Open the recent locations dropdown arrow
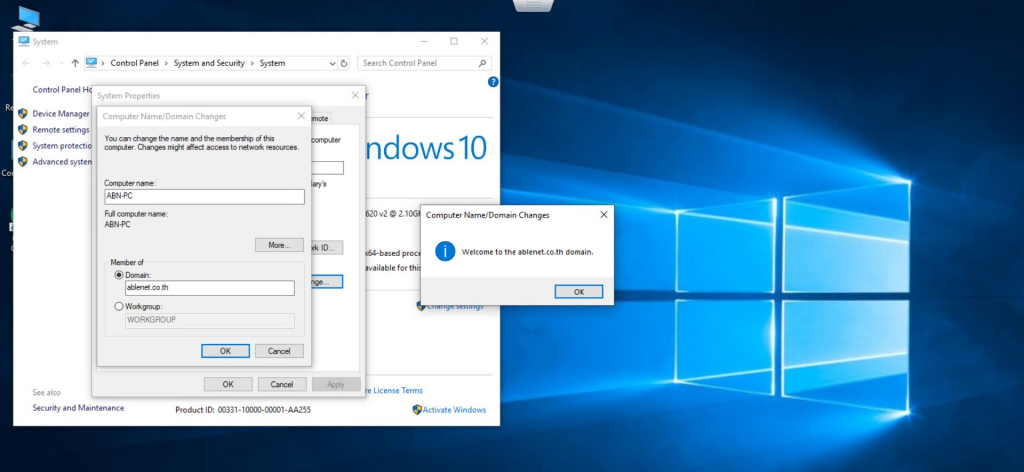The image size is (1024, 472). coord(61,63)
